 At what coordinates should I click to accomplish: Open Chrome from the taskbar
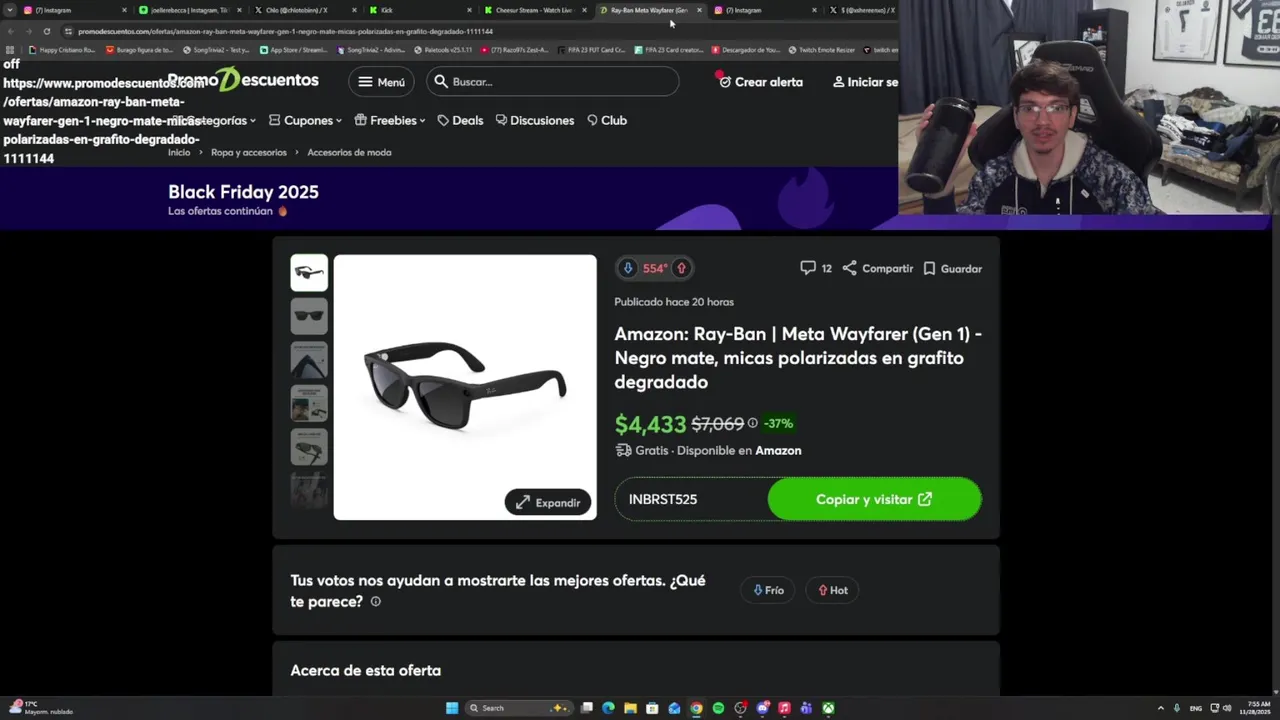click(696, 708)
